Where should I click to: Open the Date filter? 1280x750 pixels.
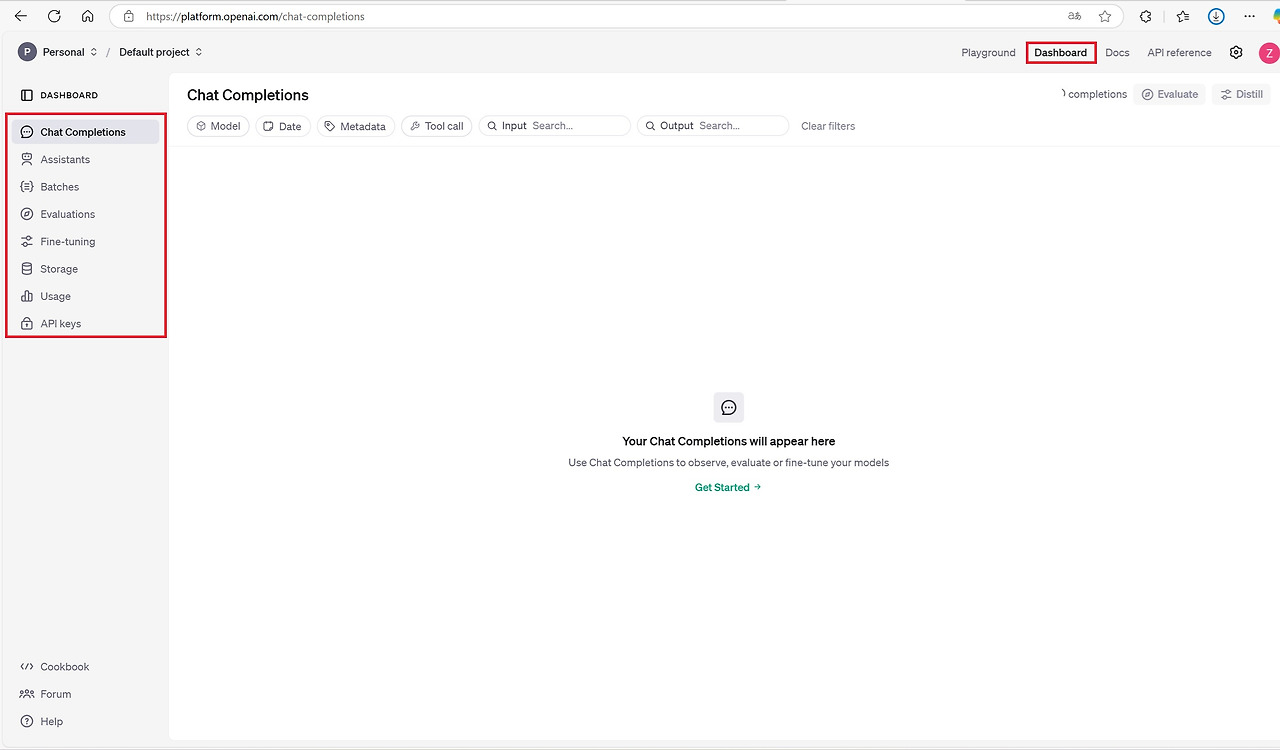tap(283, 126)
